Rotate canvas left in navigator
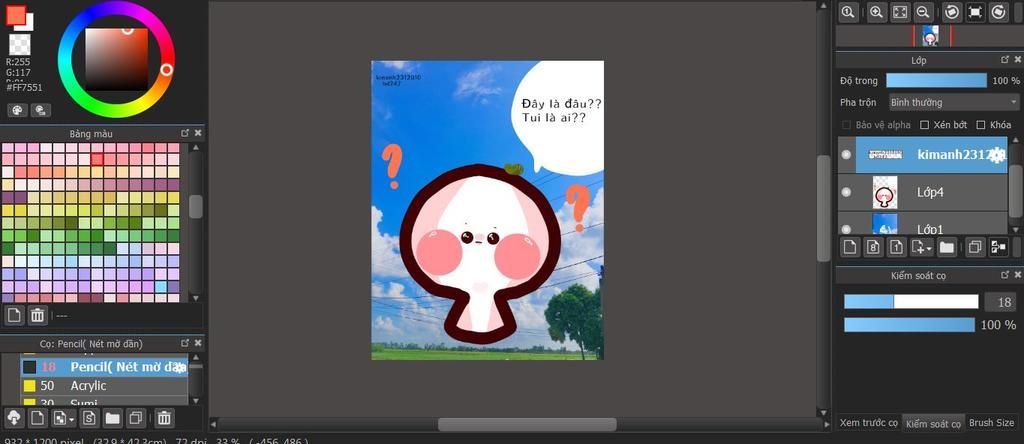This screenshot has width=1024, height=444. tap(952, 12)
